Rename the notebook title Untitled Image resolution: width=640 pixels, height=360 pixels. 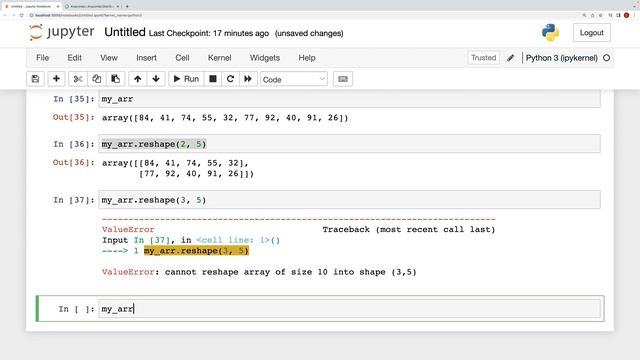click(x=125, y=32)
